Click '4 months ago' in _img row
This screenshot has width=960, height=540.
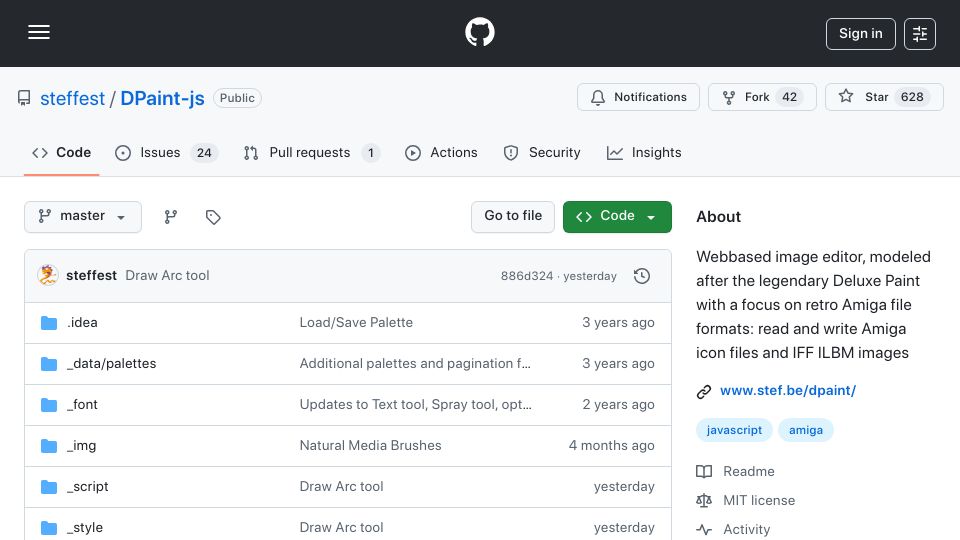(611, 446)
